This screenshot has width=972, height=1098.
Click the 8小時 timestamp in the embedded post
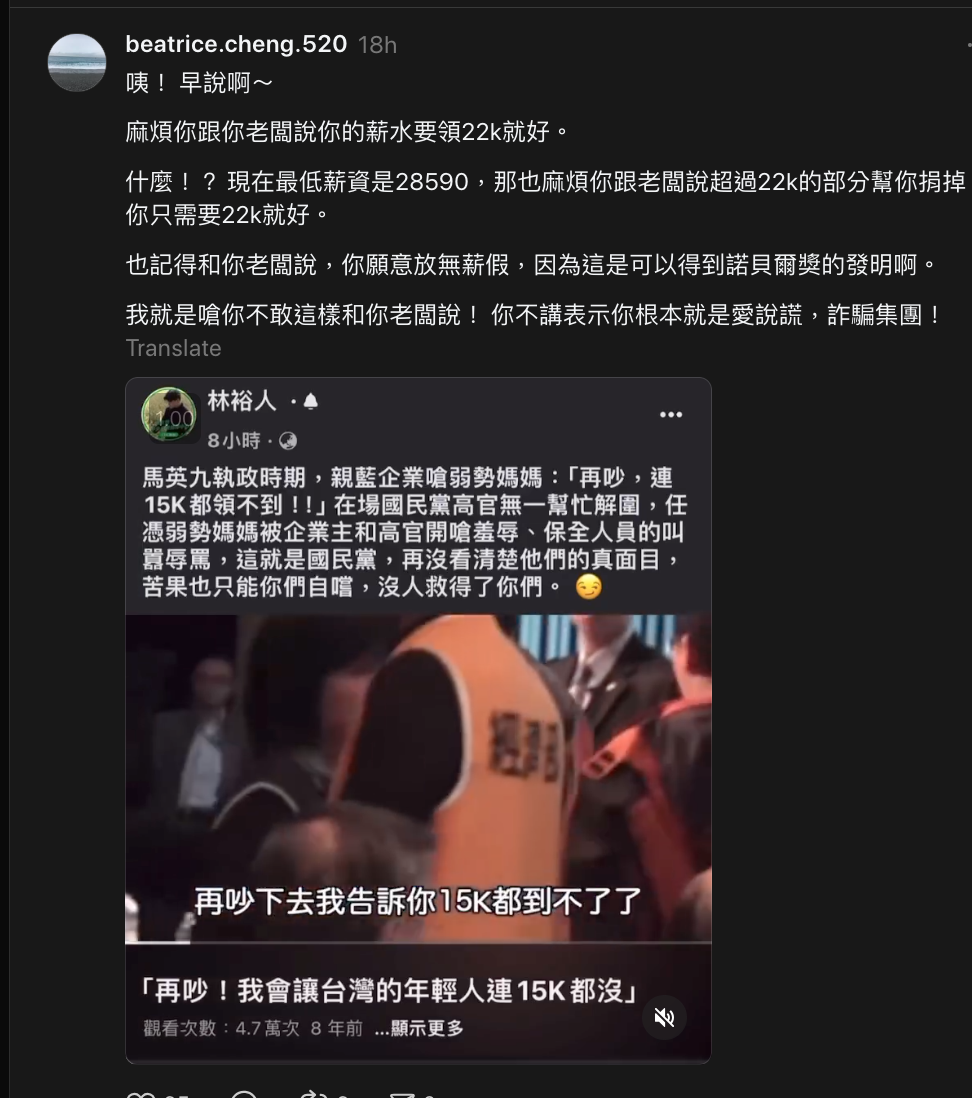[x=234, y=440]
